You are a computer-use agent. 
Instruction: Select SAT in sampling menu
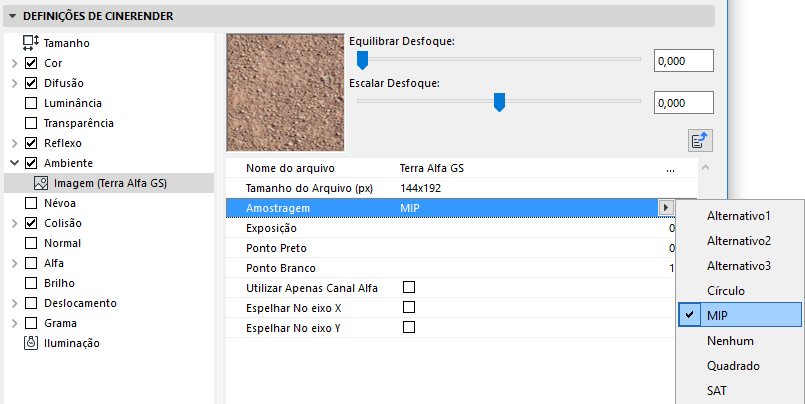[x=740, y=391]
